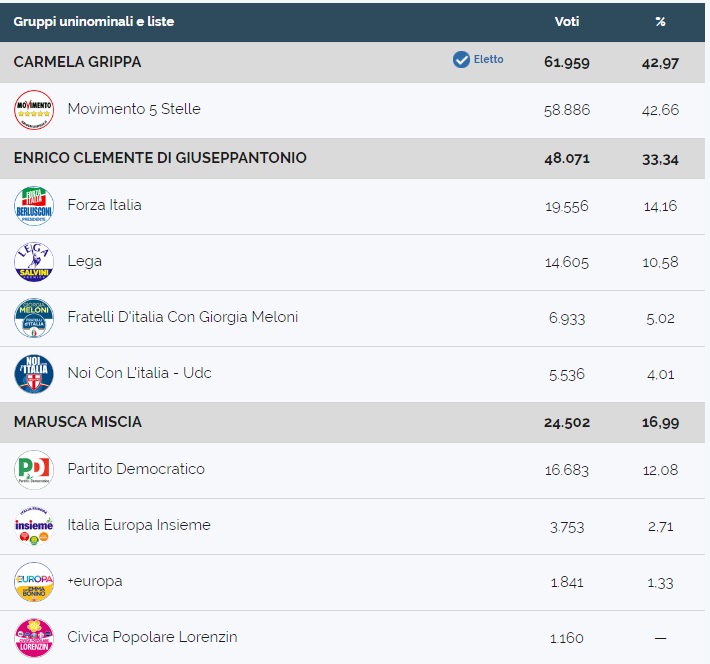Click the Forza Italia Berlusconi logo

(x=34, y=206)
